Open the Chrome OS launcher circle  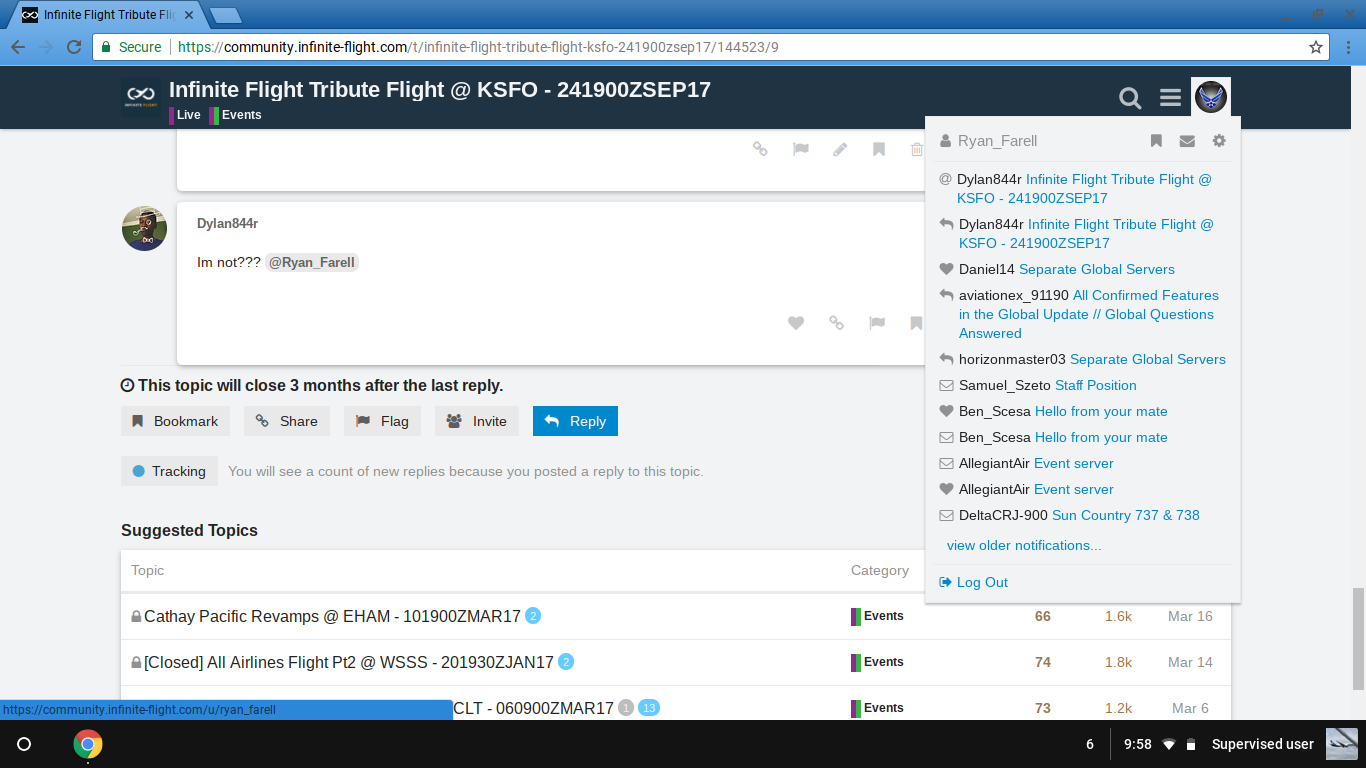click(x=25, y=744)
